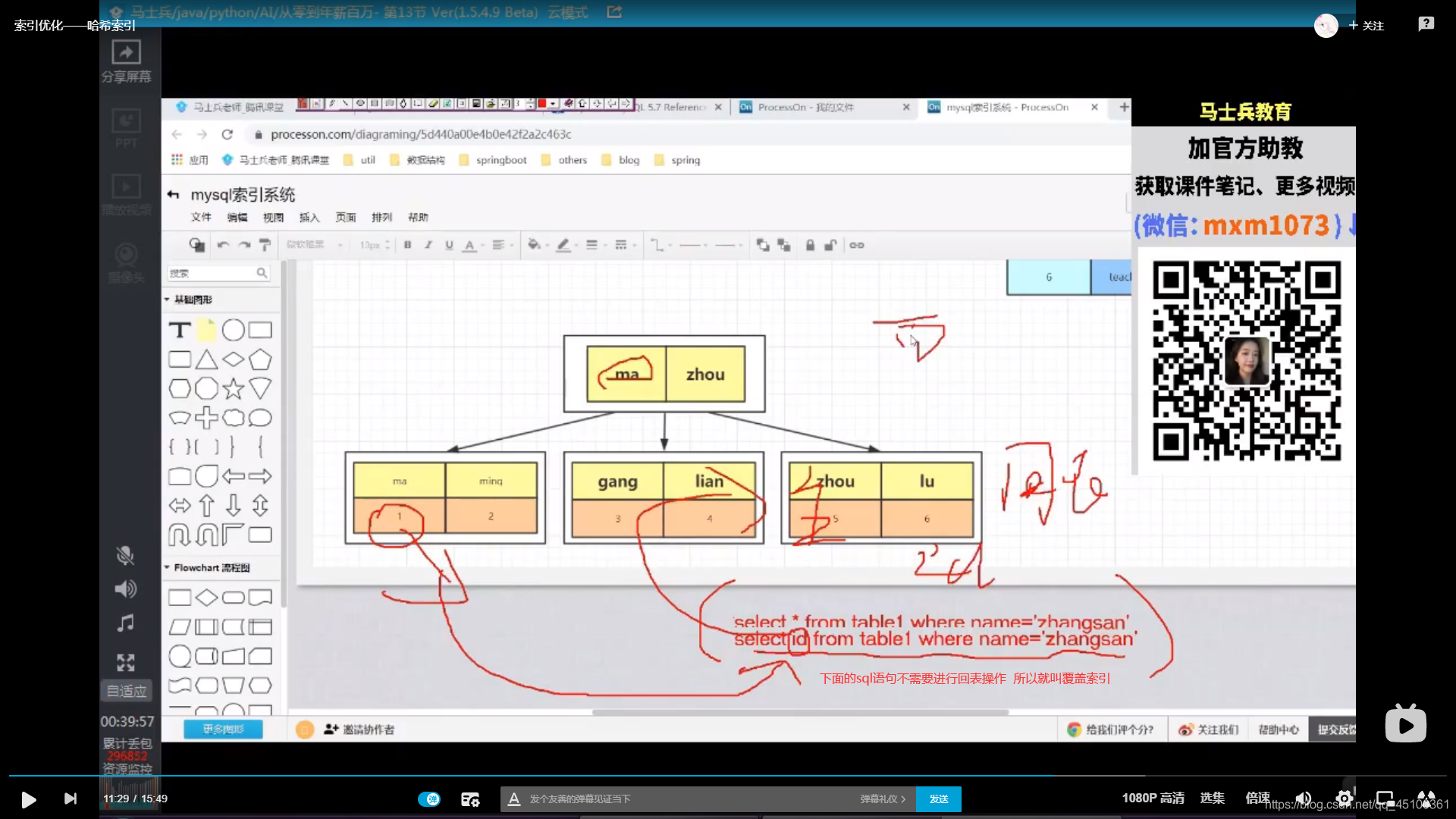1456x819 pixels.
Task: Open the 选集 episode list
Action: tap(1212, 798)
